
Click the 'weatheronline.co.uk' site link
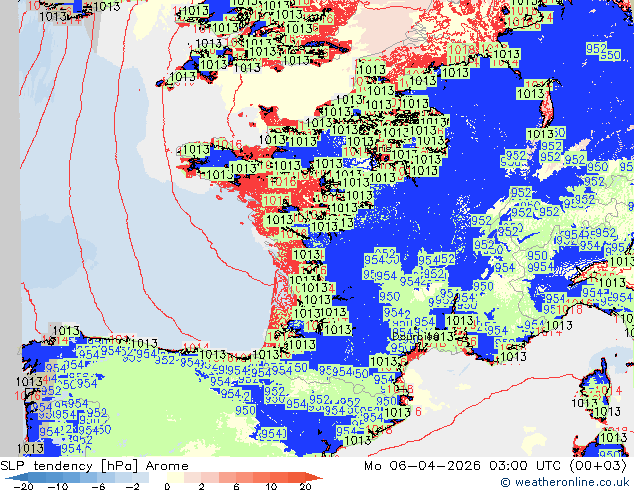tap(572, 482)
